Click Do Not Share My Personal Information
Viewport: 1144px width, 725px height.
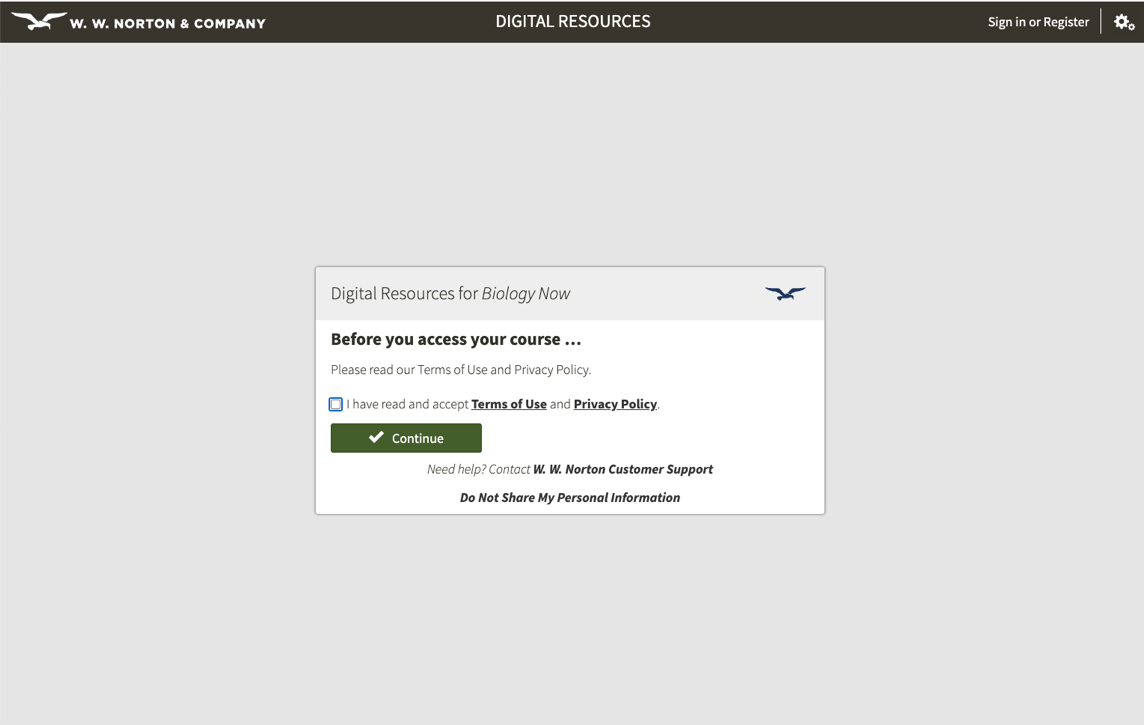tap(570, 497)
